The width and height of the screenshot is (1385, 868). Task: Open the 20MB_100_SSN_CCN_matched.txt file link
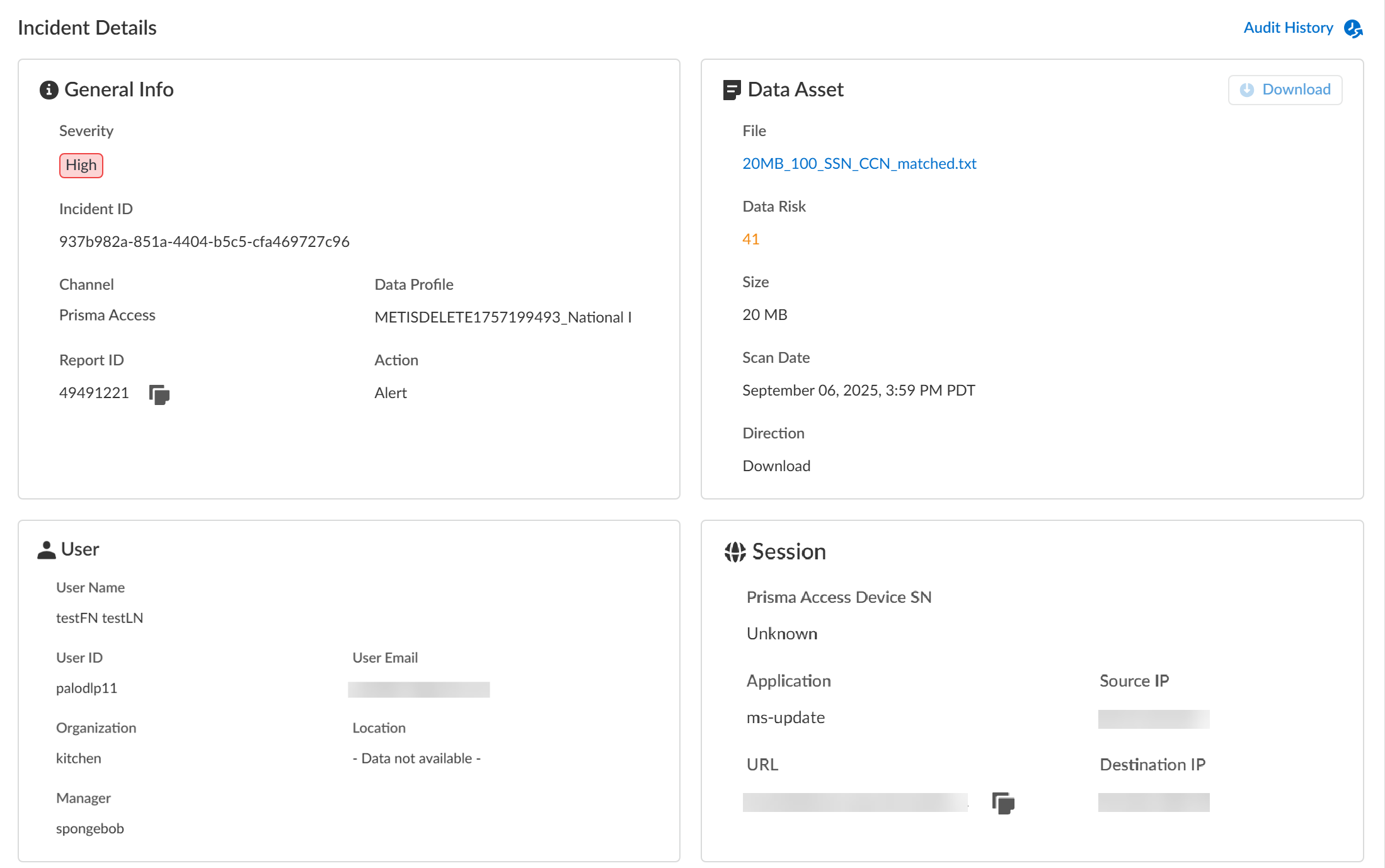coord(858,163)
